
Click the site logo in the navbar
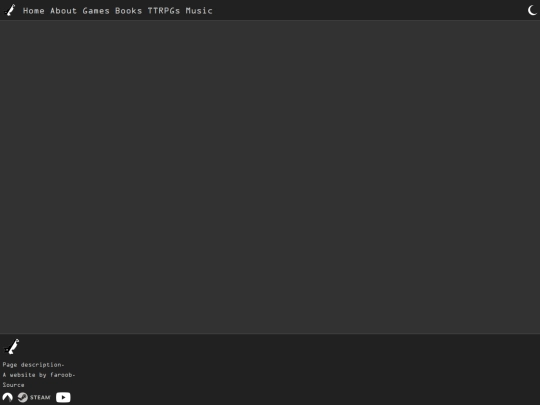click(10, 10)
